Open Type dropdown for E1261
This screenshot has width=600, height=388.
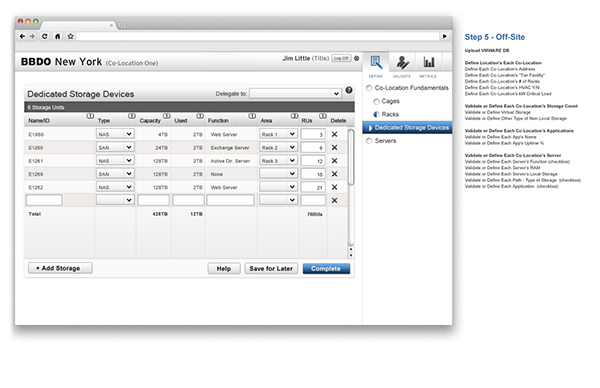115,161
